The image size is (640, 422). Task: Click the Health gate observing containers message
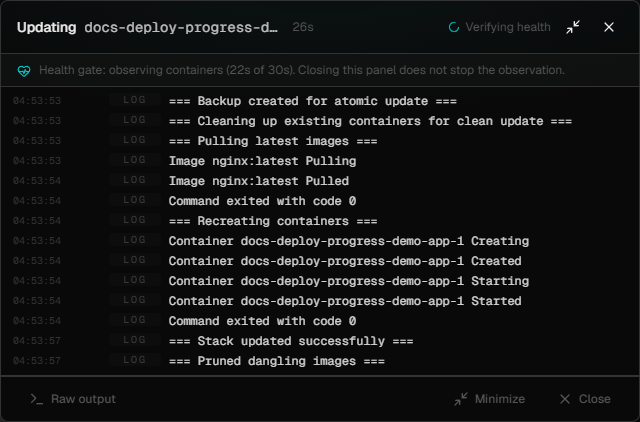[302, 70]
